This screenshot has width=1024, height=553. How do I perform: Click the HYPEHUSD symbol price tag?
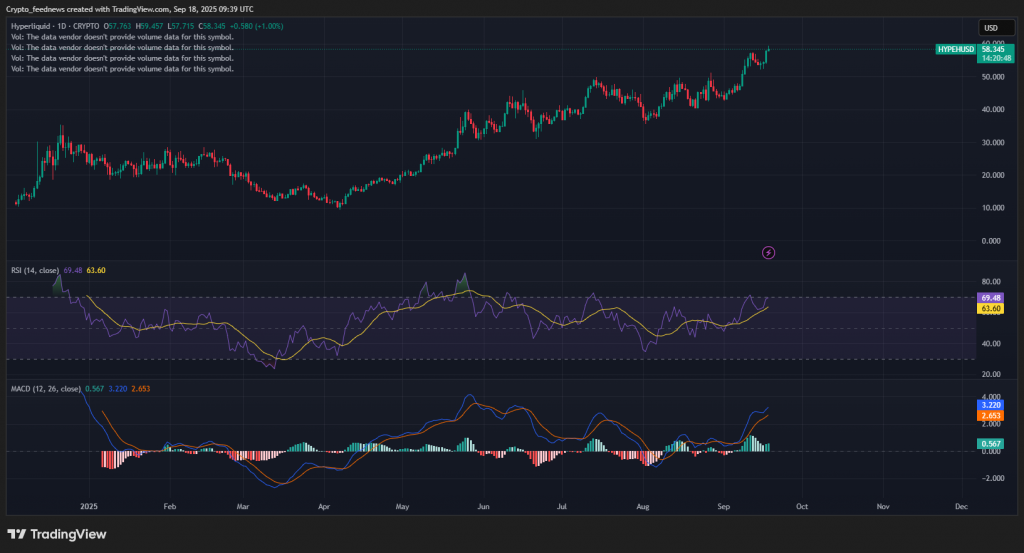tap(955, 49)
